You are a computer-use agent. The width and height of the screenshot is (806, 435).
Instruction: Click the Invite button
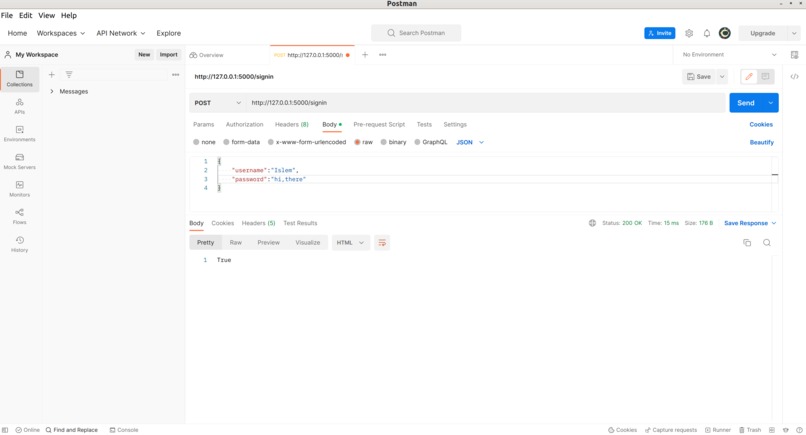click(660, 33)
